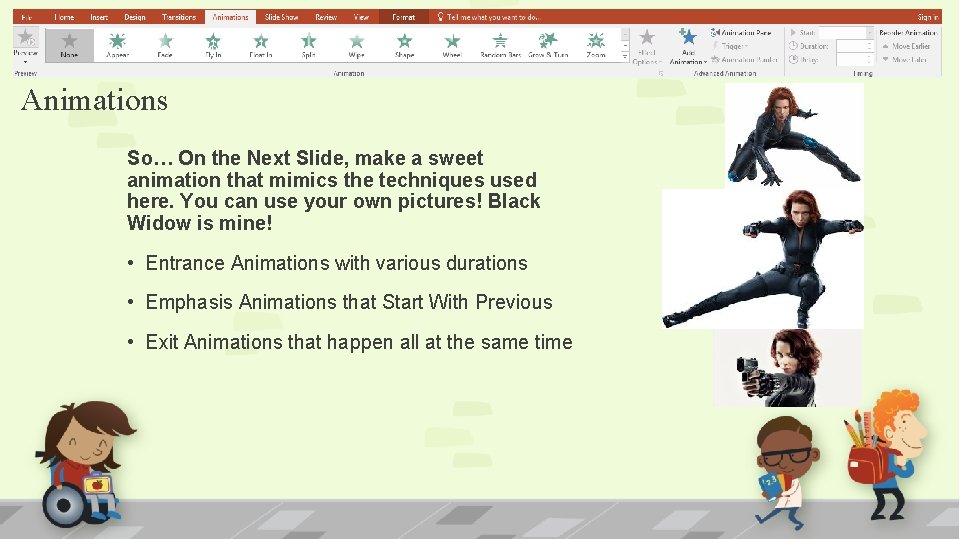Open the File tab

[x=26, y=17]
